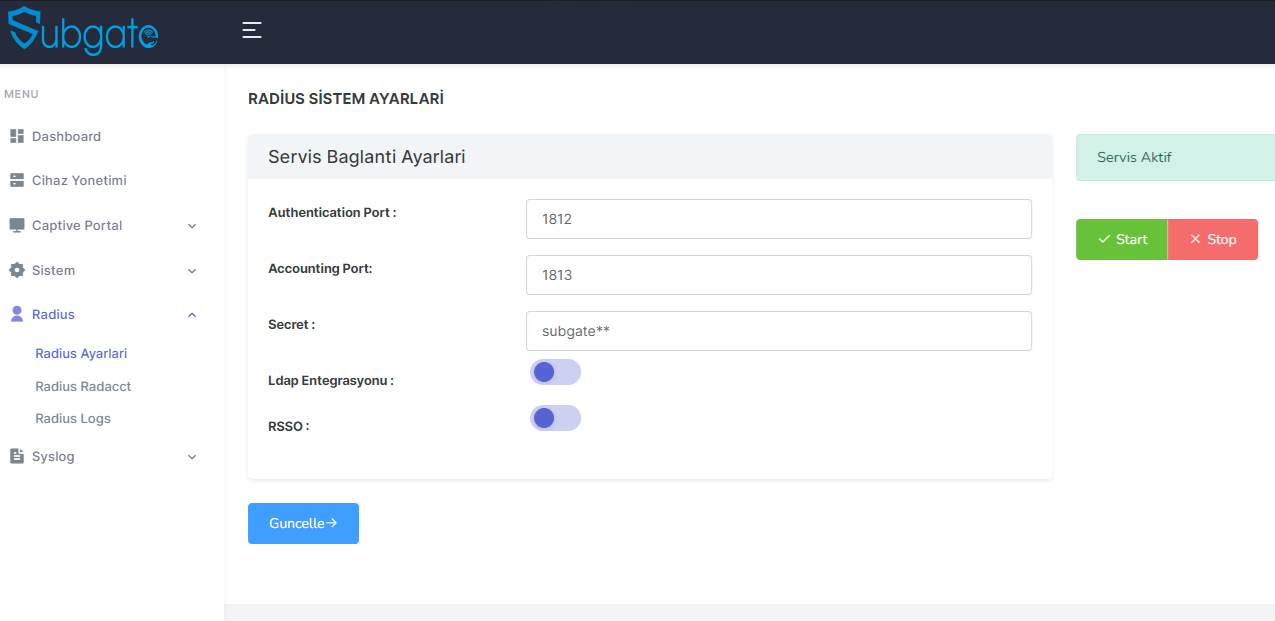
Task: Collapse the Radius menu chevron
Action: tap(192, 315)
